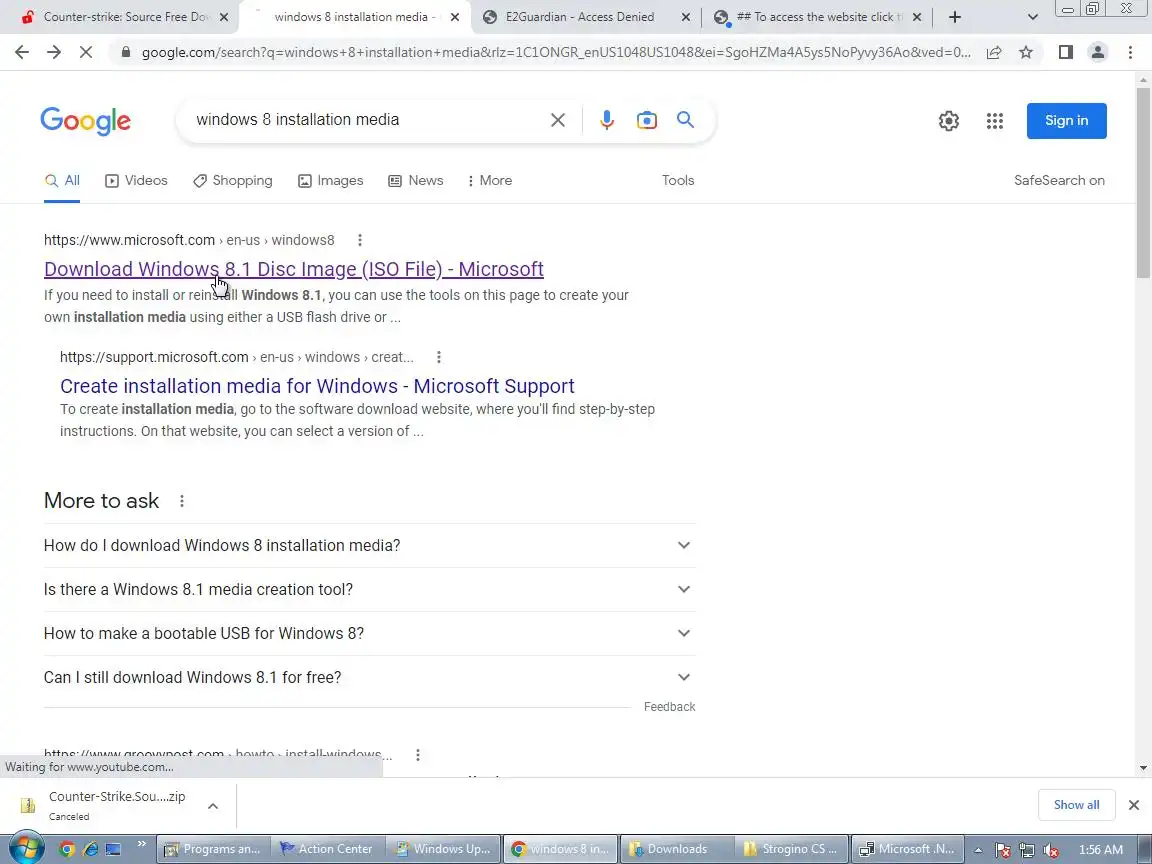The image size is (1152, 864).
Task: Select the Shopping search filter
Action: click(x=233, y=181)
